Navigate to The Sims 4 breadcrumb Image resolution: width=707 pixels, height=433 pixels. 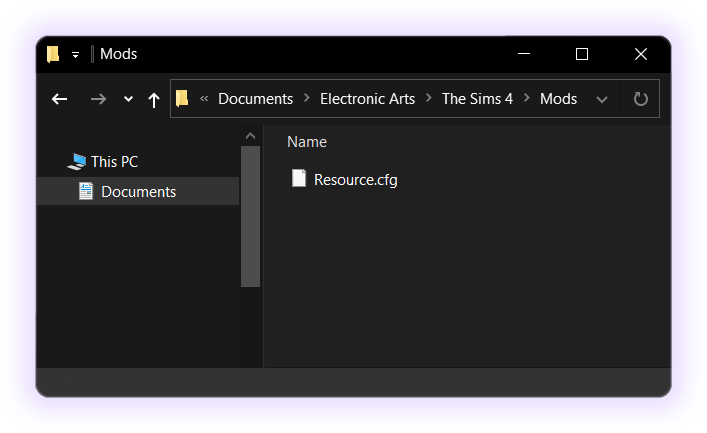(x=477, y=99)
